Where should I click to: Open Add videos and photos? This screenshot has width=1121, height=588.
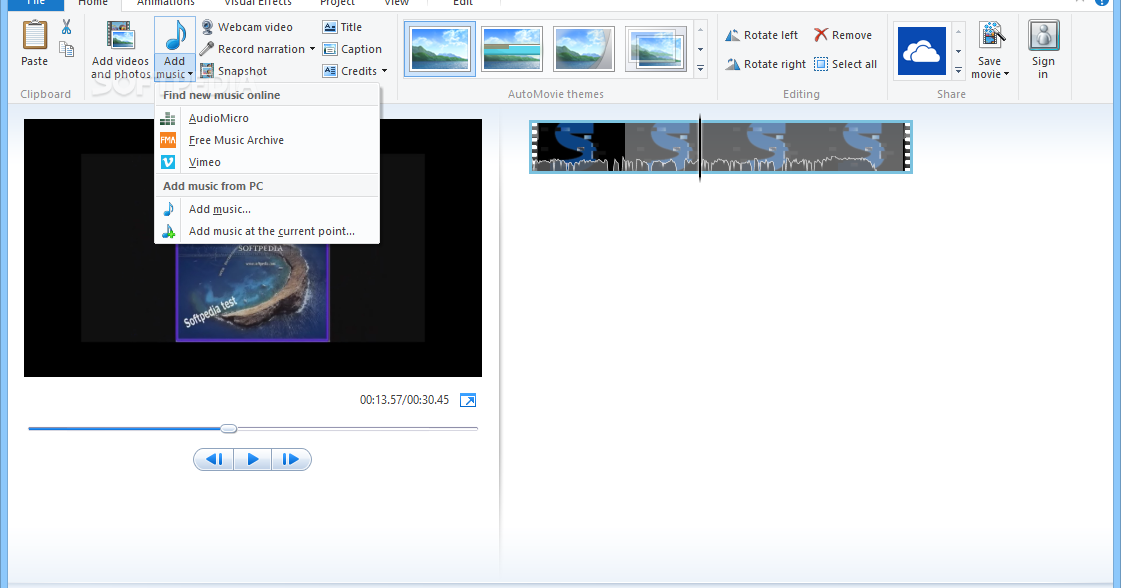click(120, 49)
